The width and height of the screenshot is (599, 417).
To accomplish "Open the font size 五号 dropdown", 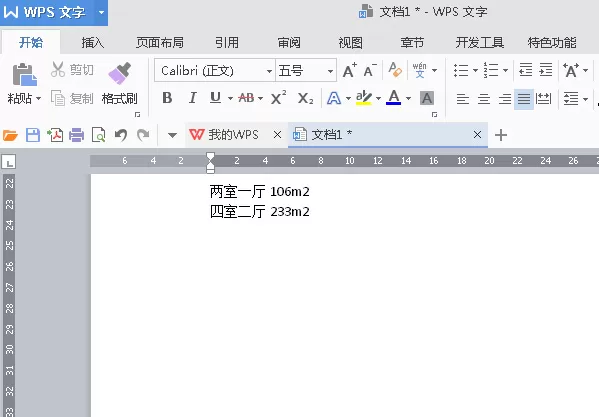I will [x=330, y=71].
